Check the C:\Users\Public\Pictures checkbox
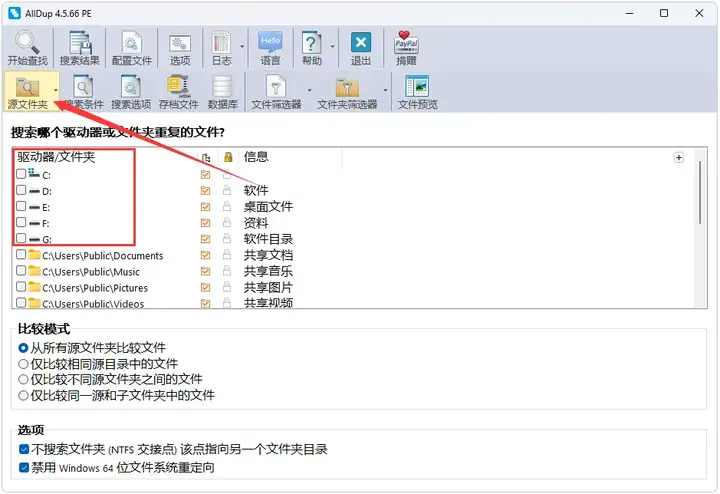This screenshot has width=720, height=494. tap(21, 286)
